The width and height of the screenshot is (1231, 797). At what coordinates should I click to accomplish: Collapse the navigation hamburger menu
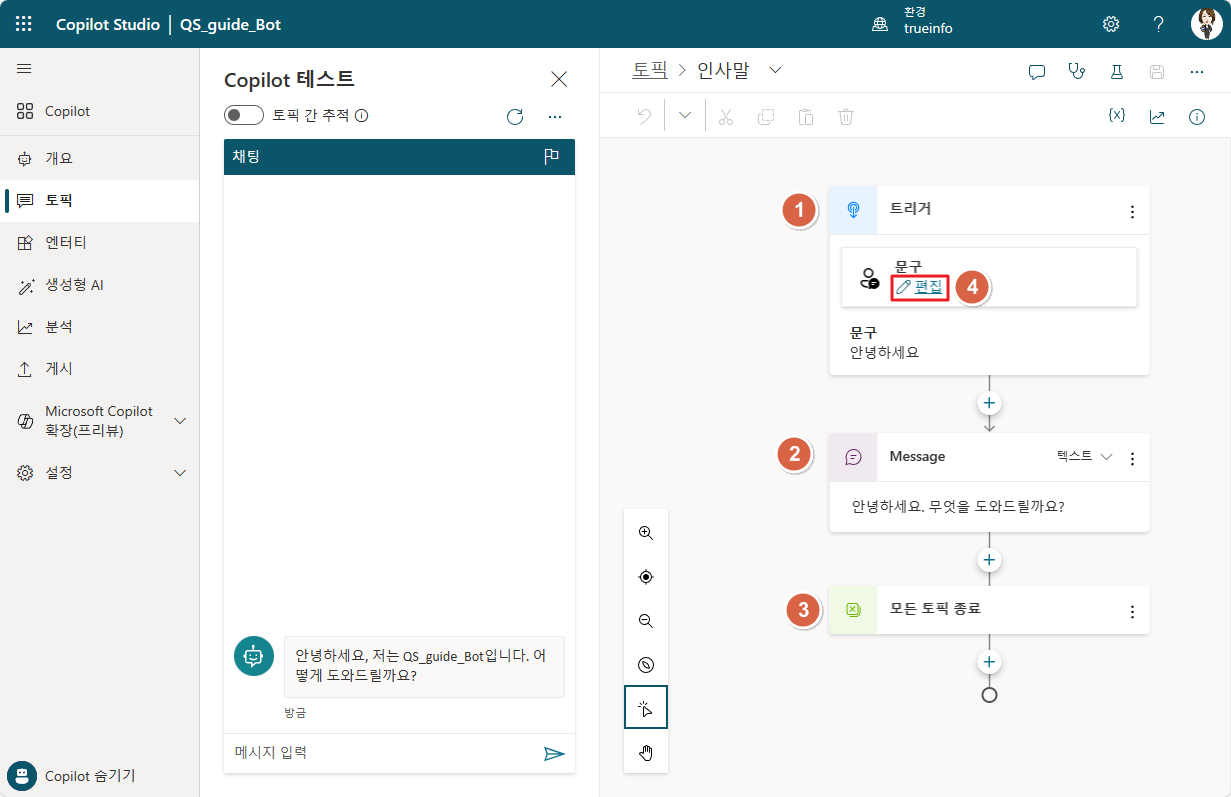pyautogui.click(x=24, y=69)
